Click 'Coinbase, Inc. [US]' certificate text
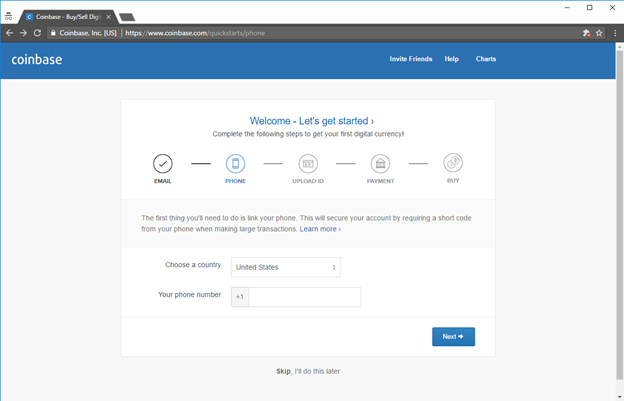Viewport: 624px width, 401px height. (88, 33)
